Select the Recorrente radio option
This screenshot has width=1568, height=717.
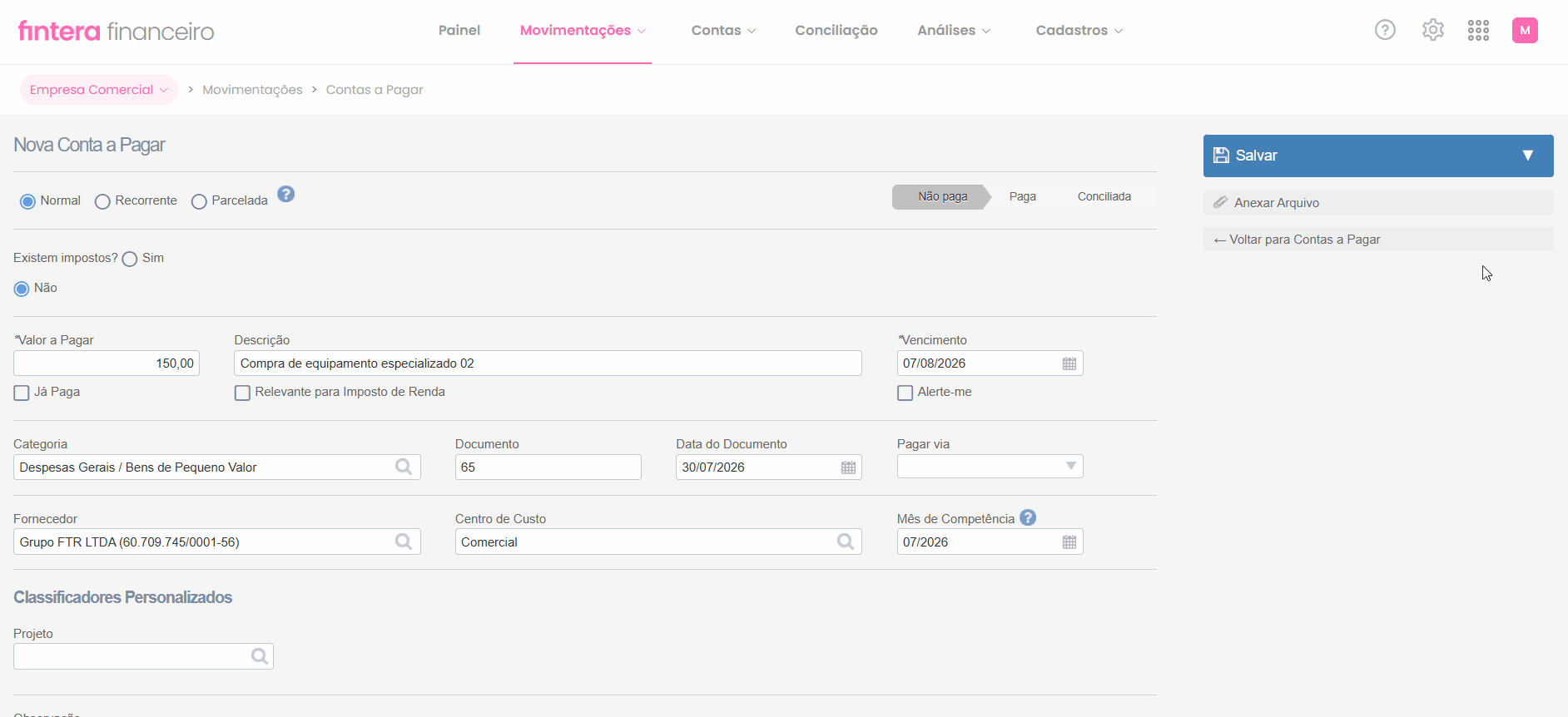point(102,201)
